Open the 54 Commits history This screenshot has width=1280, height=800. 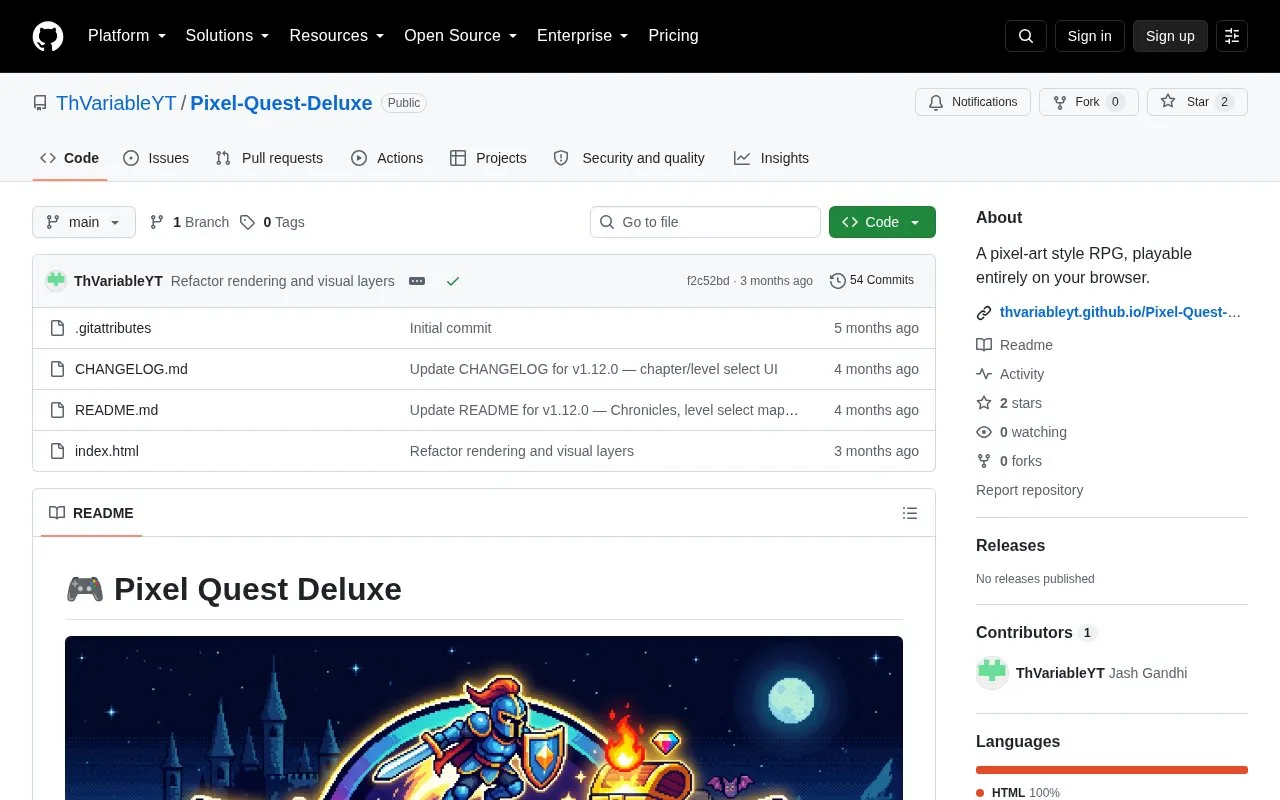[x=872, y=281]
